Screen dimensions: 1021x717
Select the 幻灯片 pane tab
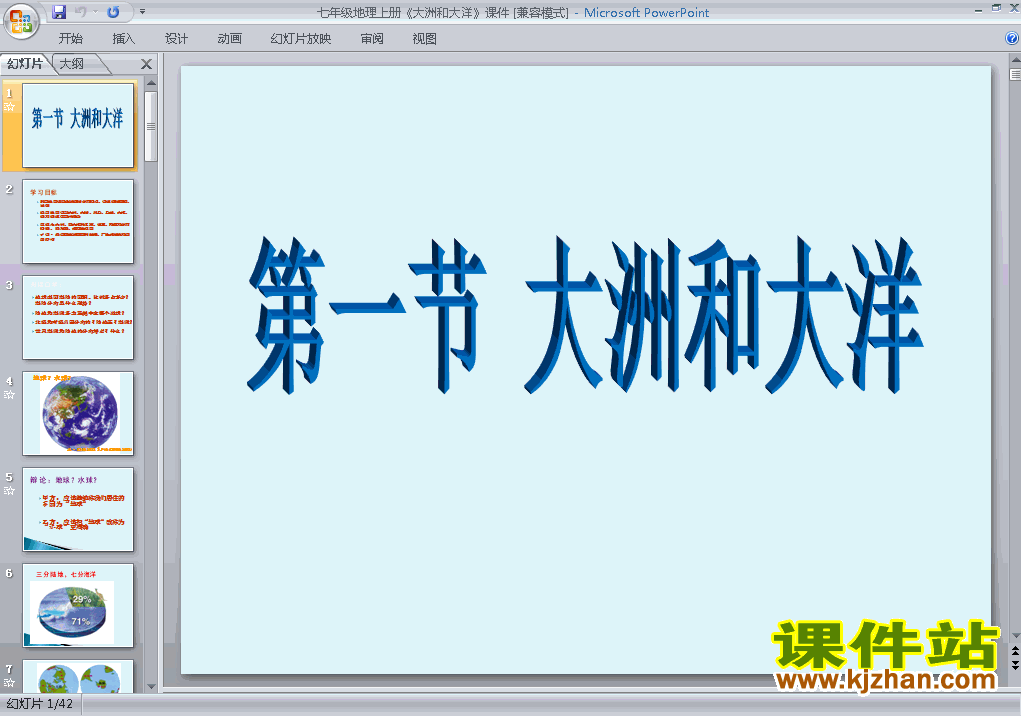(25, 64)
